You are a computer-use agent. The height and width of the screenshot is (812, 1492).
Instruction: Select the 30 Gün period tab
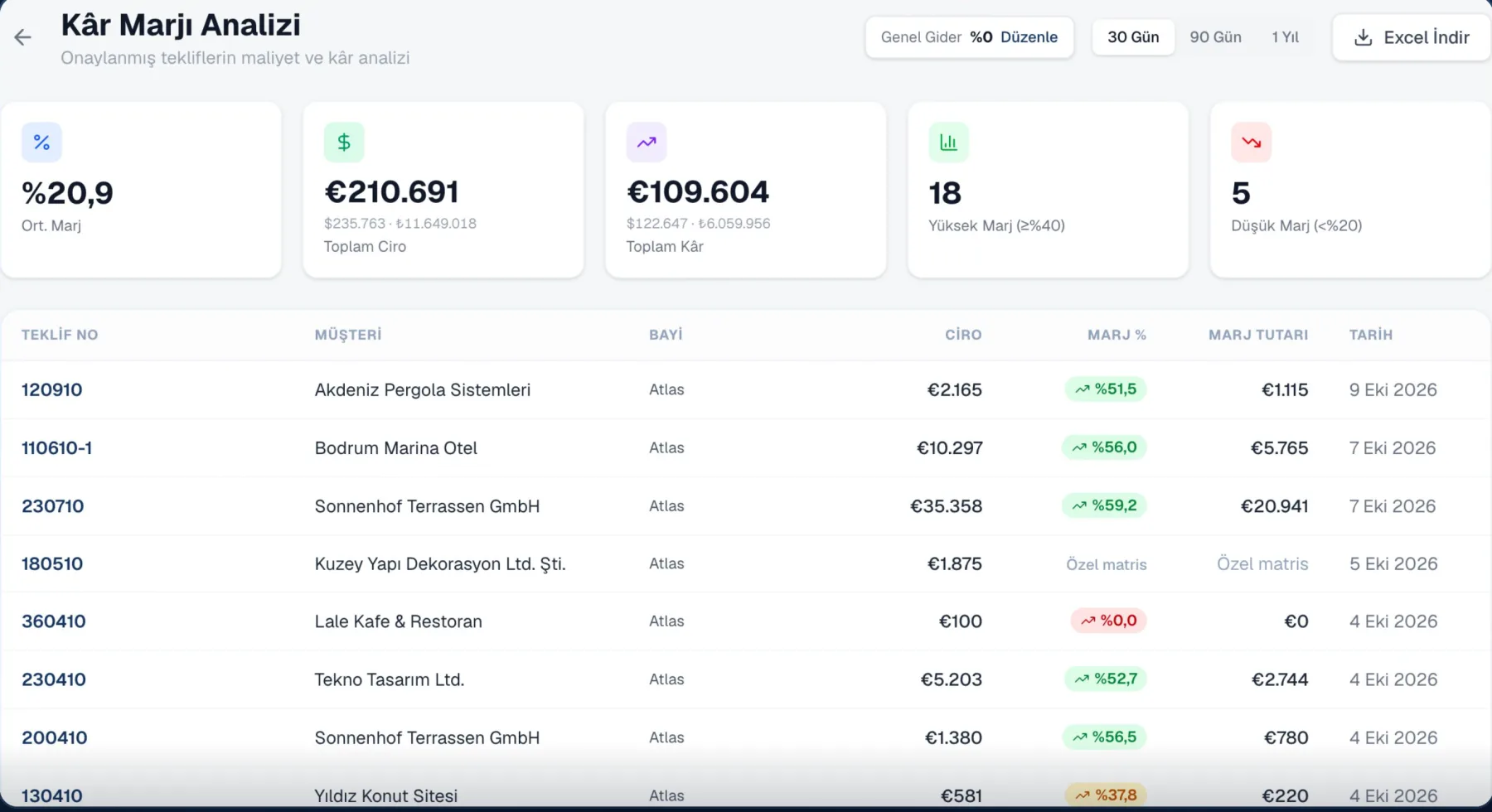pos(1133,37)
